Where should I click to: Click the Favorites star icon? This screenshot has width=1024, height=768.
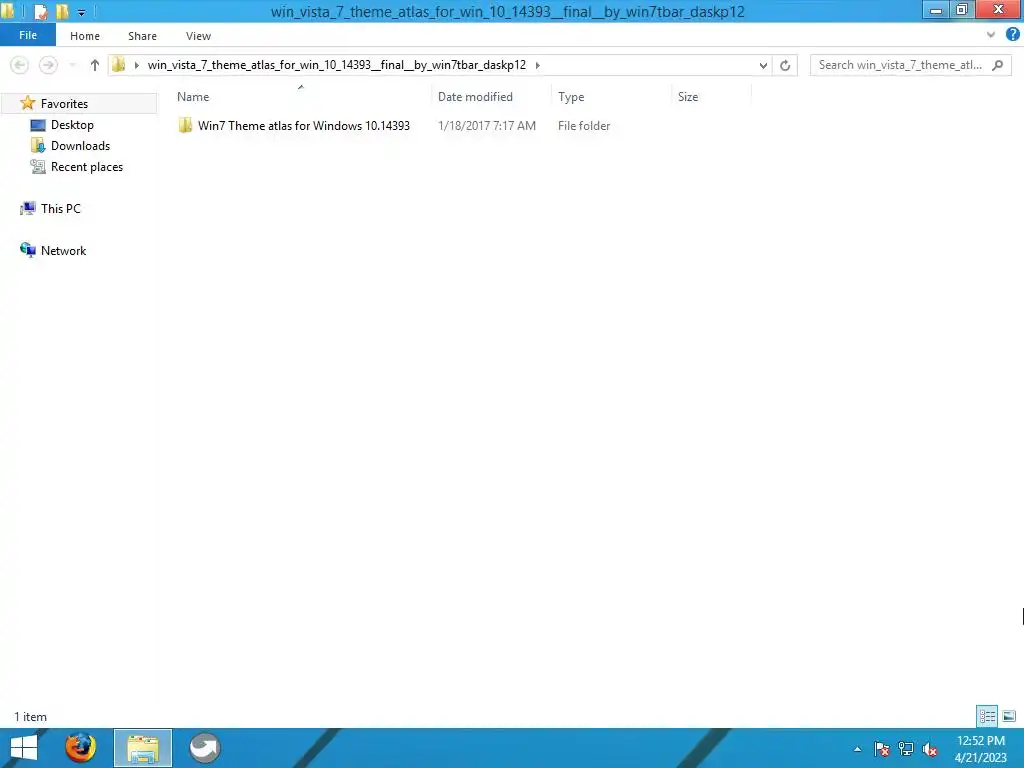tap(27, 103)
